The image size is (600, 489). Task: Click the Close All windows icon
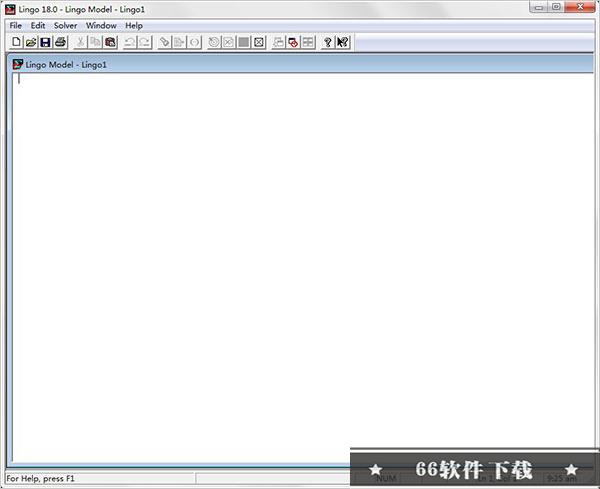(x=293, y=42)
